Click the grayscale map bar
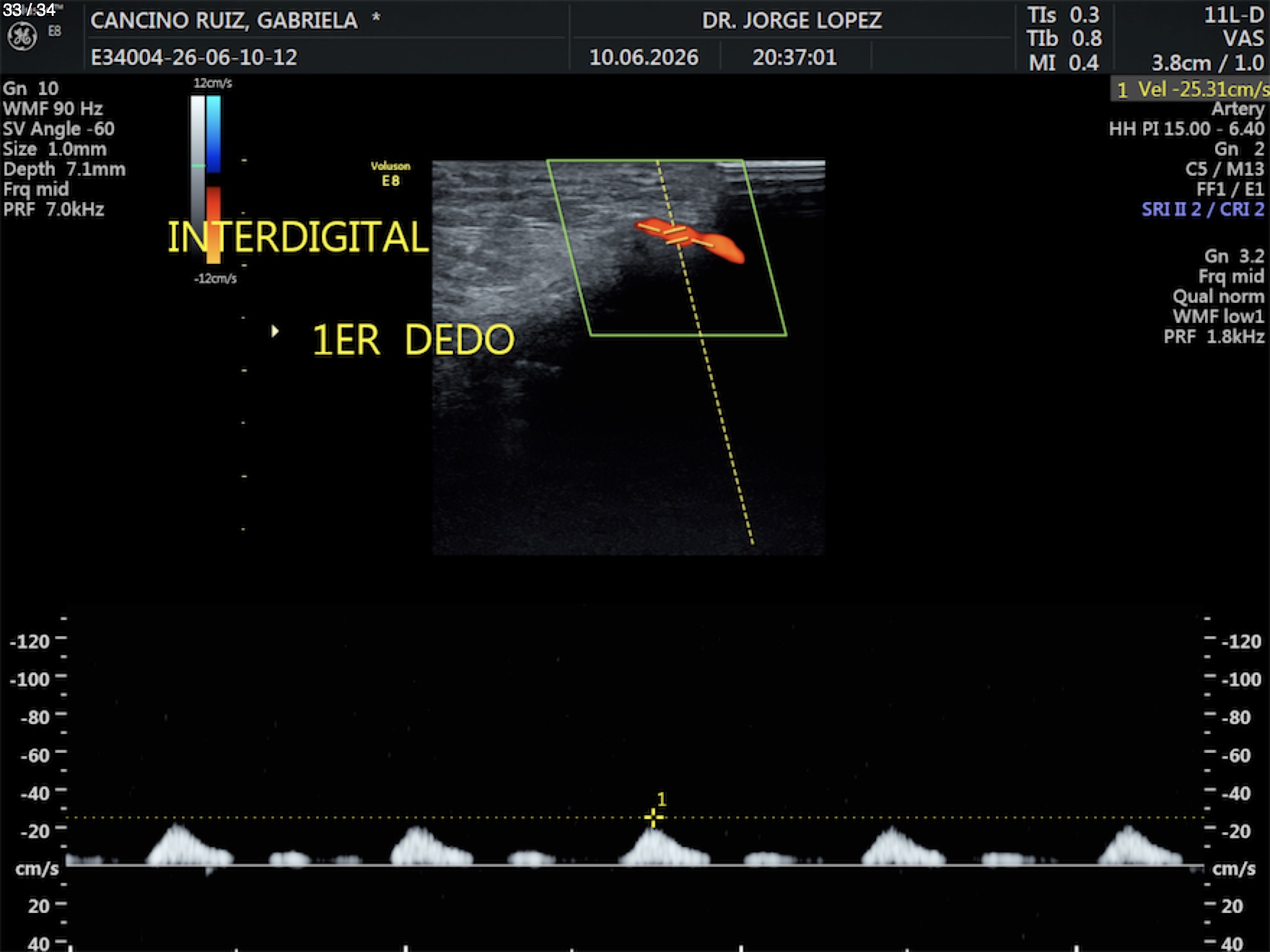The height and width of the screenshot is (952, 1270). (x=198, y=166)
